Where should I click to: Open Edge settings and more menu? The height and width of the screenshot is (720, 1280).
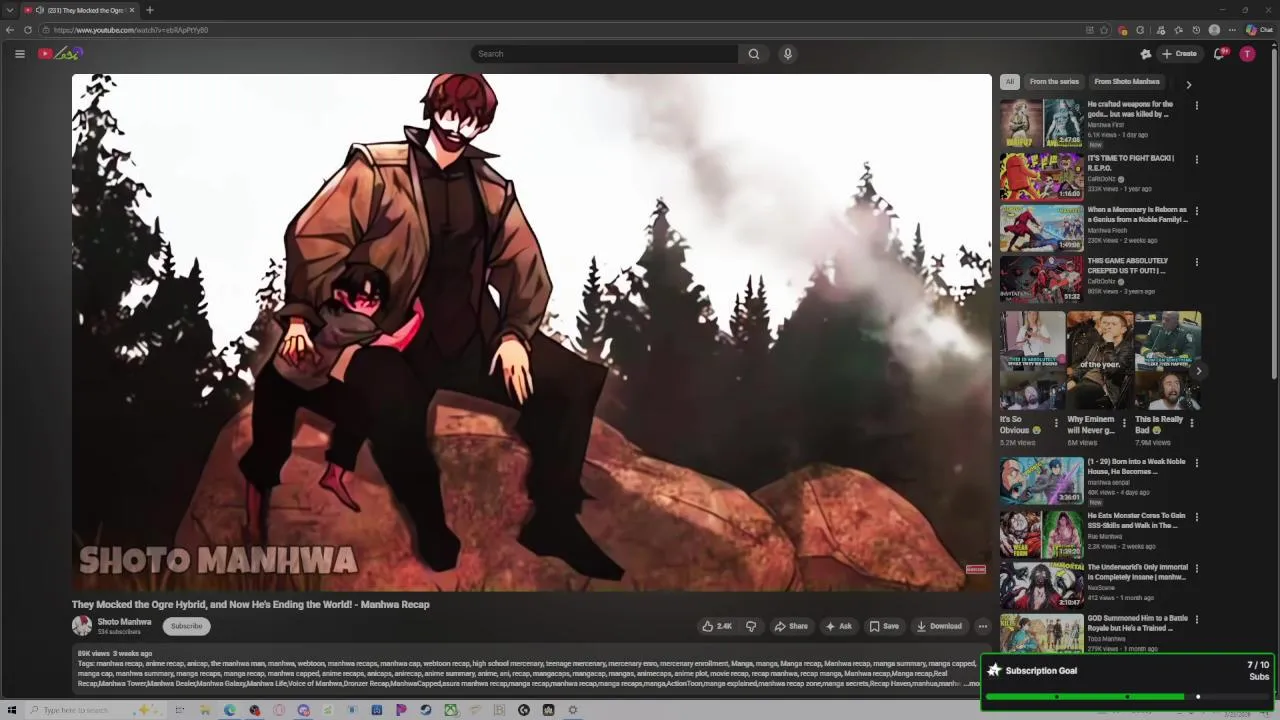click(1232, 30)
